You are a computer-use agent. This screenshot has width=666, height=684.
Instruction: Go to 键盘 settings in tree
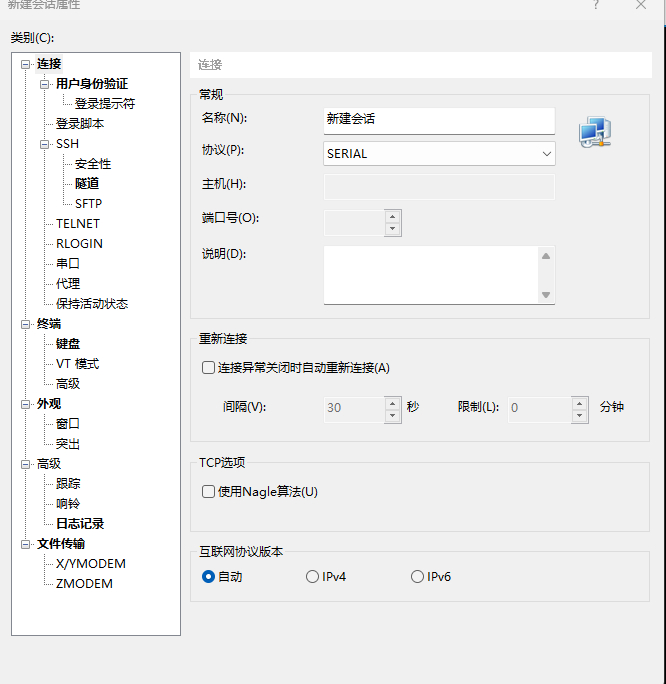click(x=68, y=343)
